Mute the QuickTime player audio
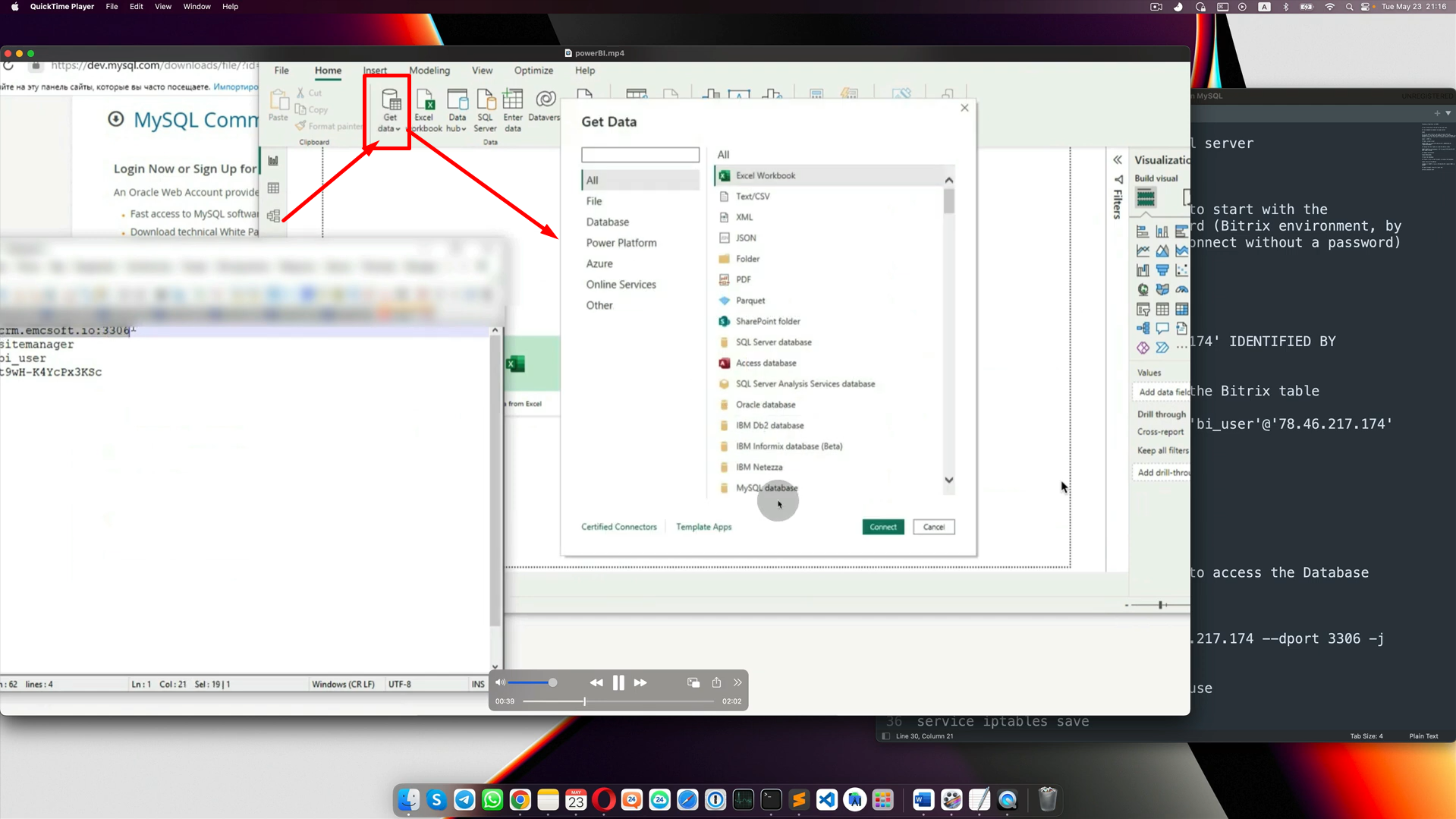 tap(501, 682)
